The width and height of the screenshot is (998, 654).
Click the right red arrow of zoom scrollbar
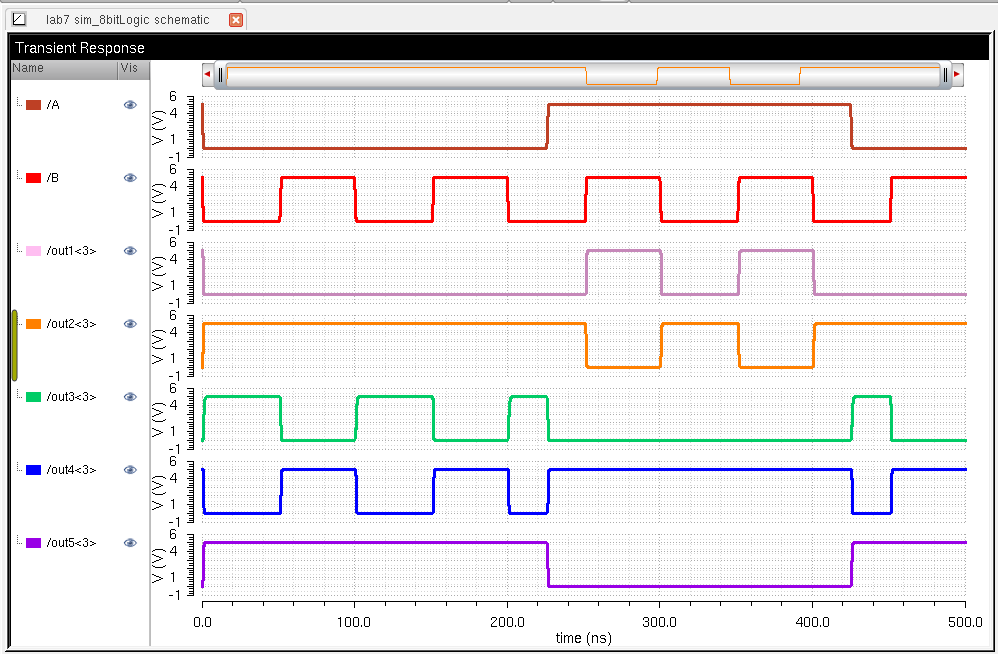tap(956, 74)
